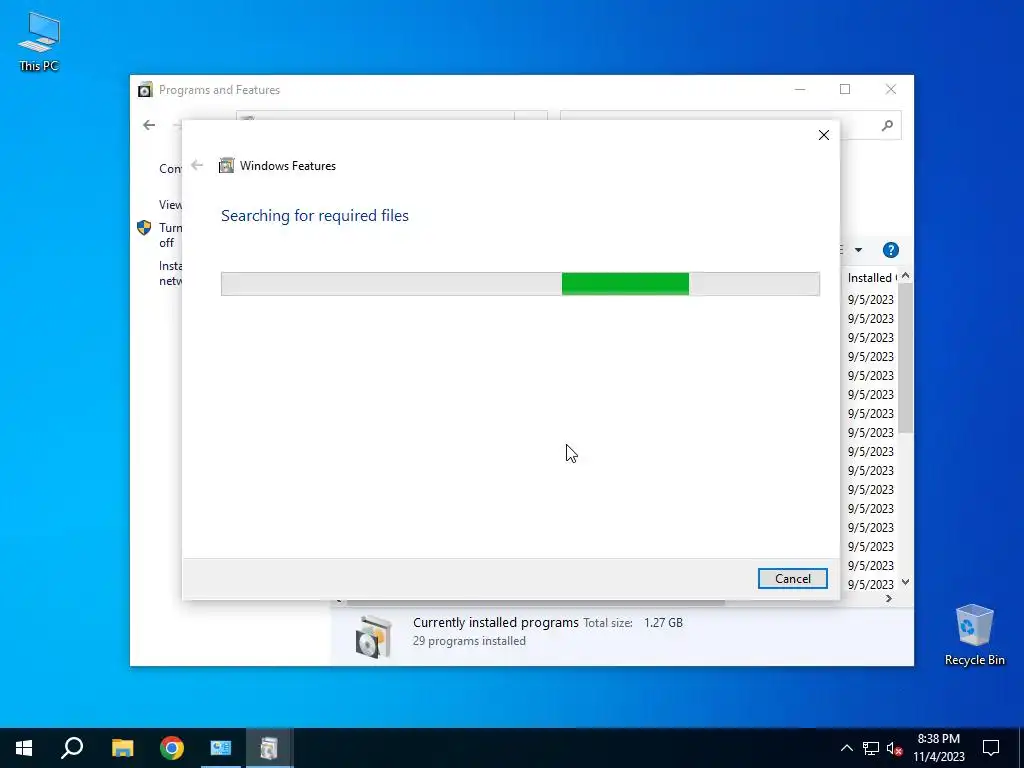Click the Windows Features title icon
The width and height of the screenshot is (1024, 768).
226,165
